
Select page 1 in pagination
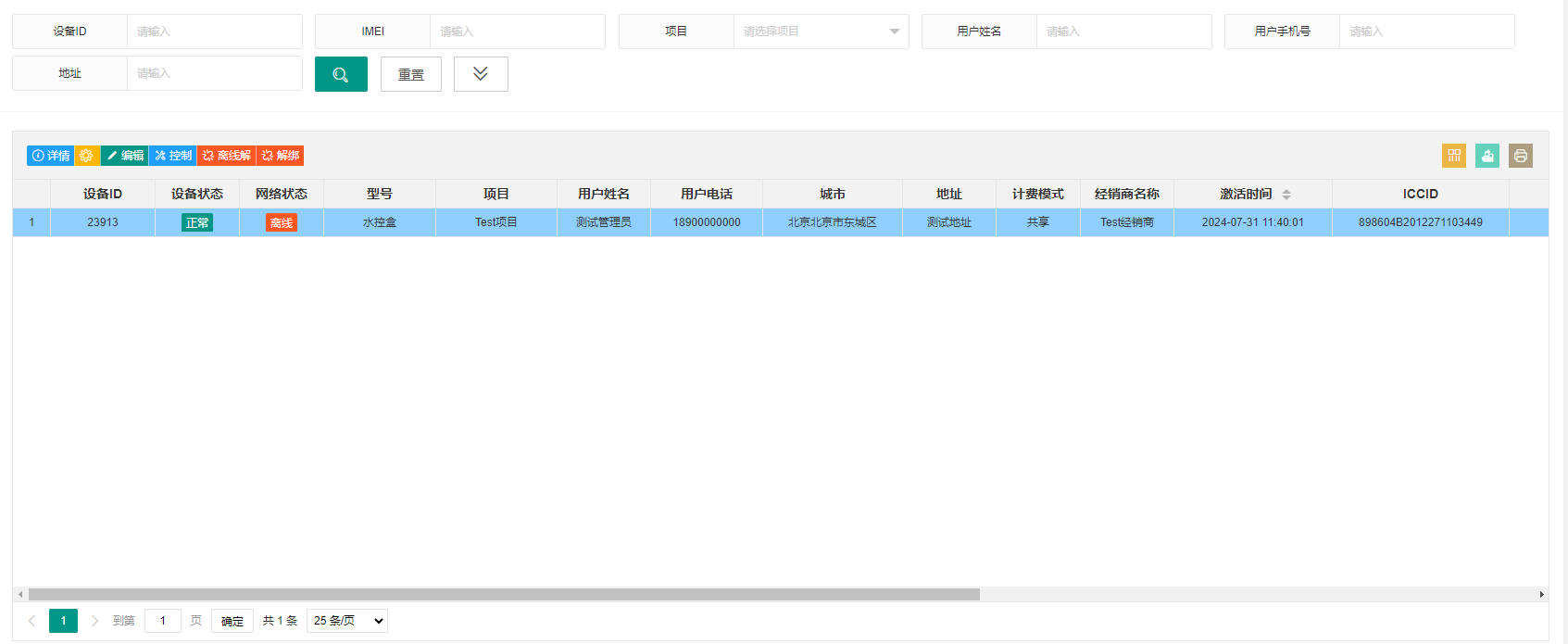(63, 621)
